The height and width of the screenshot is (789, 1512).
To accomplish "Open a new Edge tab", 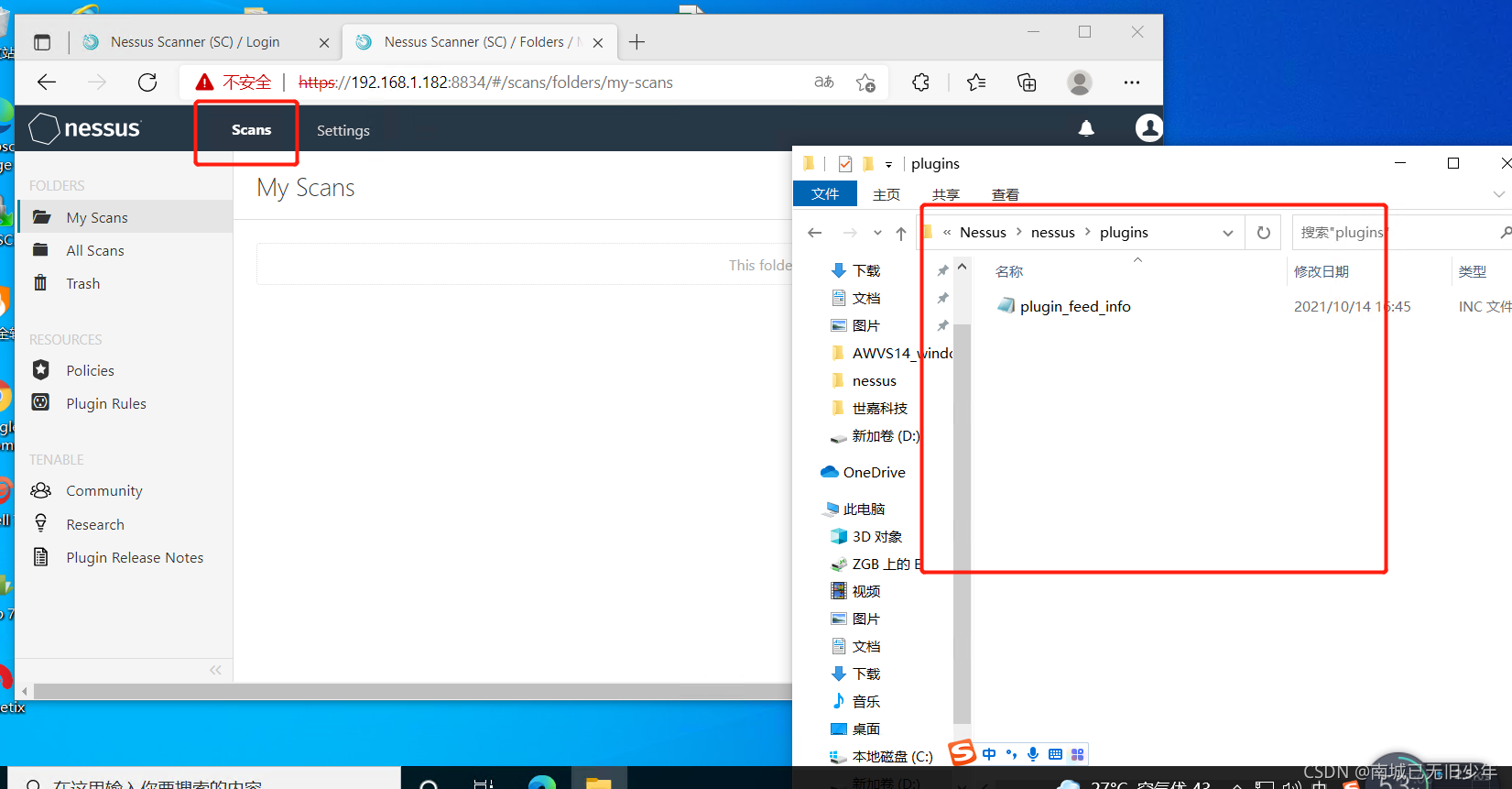I will click(x=637, y=42).
